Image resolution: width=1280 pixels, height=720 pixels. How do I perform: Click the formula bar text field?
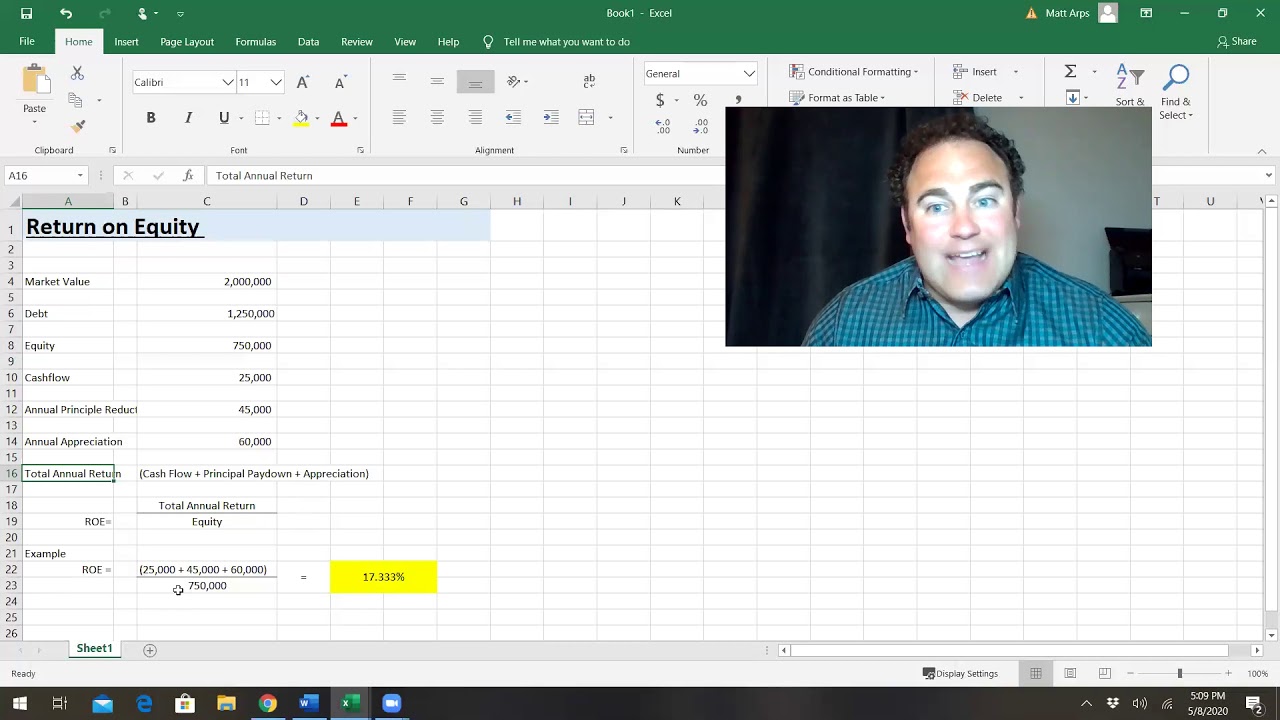[733, 175]
